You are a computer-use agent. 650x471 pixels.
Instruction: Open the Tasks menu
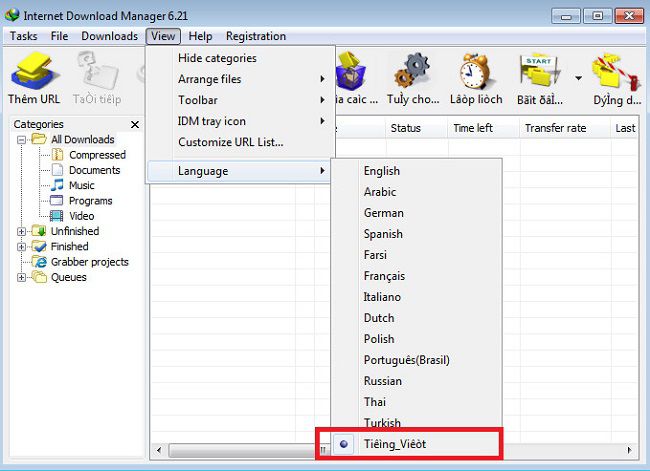(23, 36)
